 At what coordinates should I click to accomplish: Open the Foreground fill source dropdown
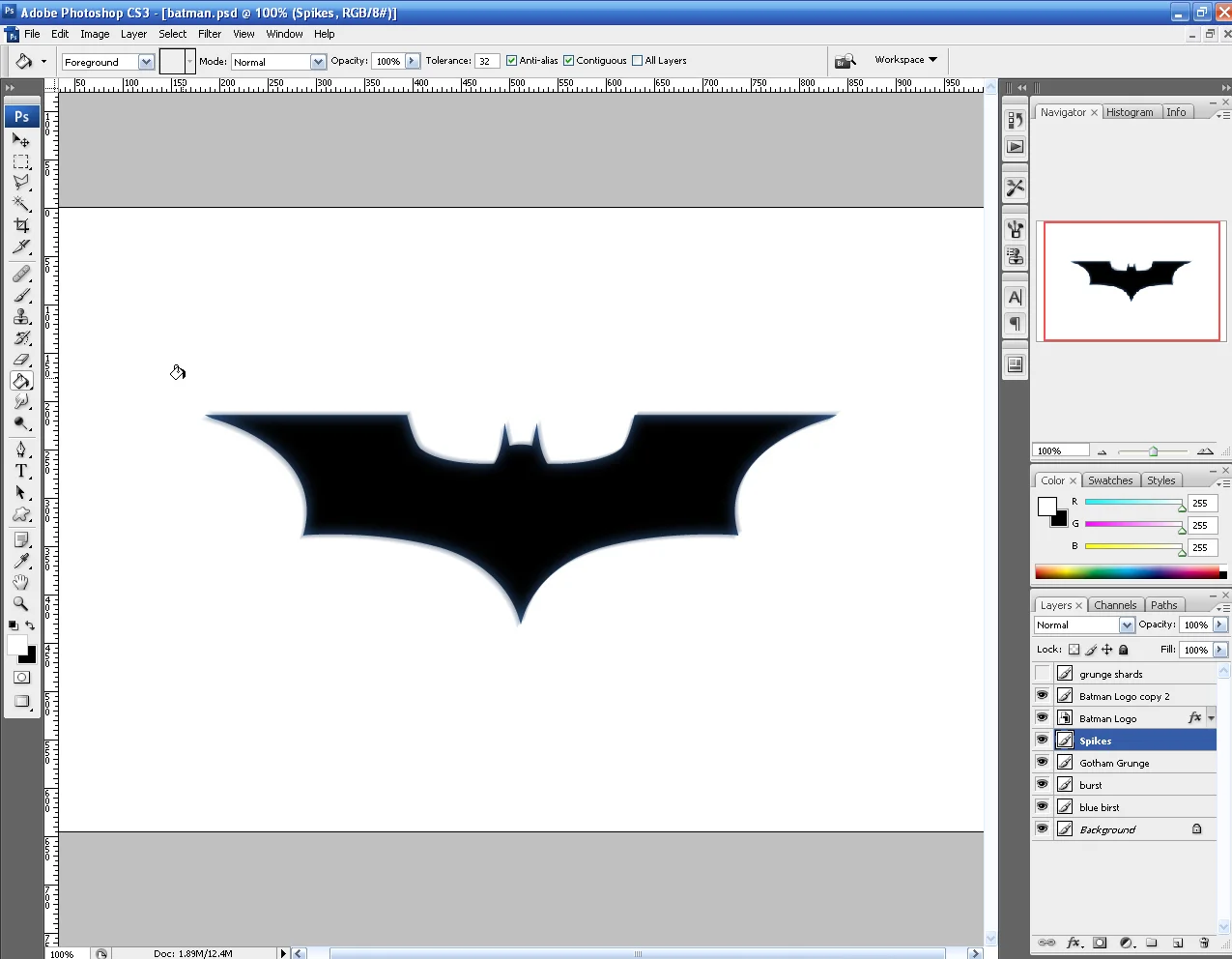[x=108, y=62]
